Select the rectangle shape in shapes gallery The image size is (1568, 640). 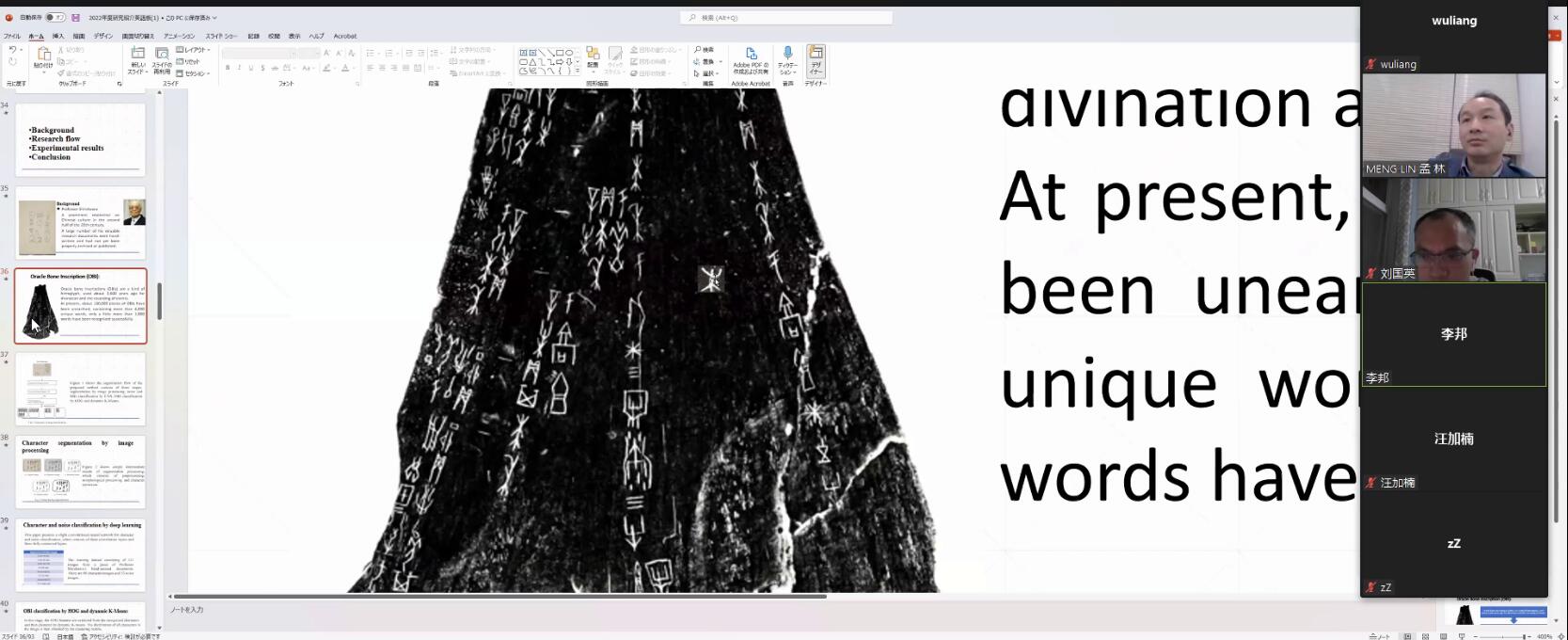(560, 53)
